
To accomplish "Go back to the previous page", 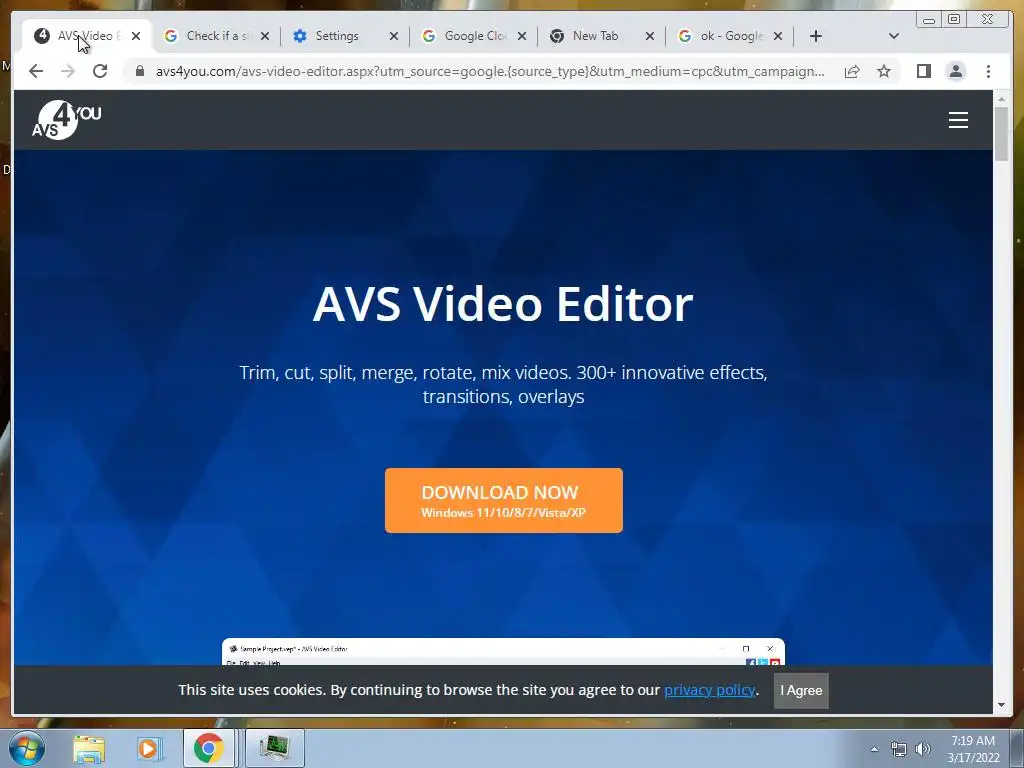I will point(36,71).
